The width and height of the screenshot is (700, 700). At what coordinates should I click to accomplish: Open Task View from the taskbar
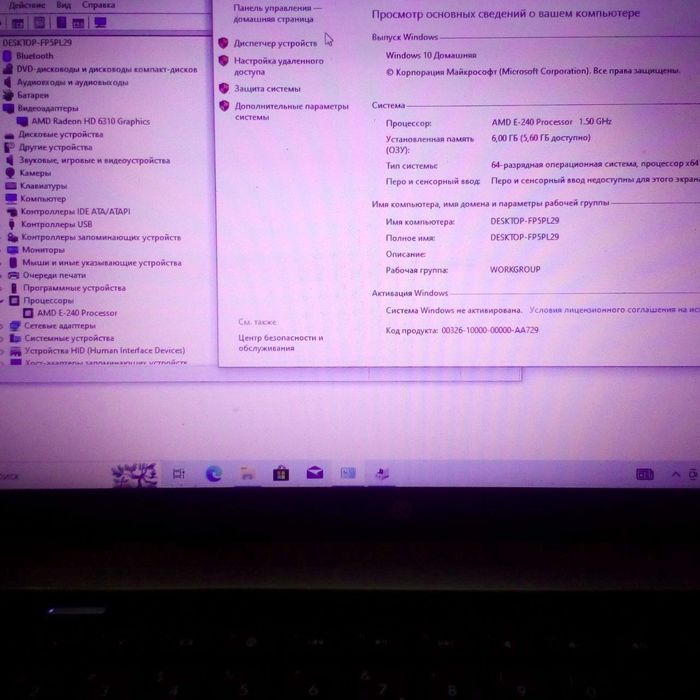pos(179,474)
